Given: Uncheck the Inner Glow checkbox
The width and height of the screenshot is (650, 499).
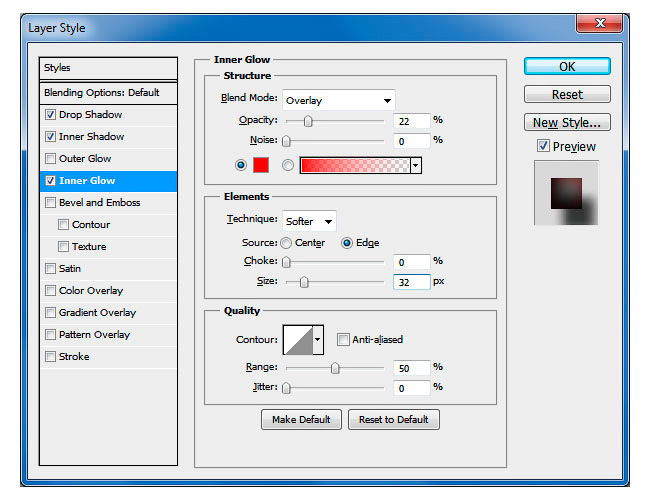Looking at the screenshot, I should click(51, 181).
